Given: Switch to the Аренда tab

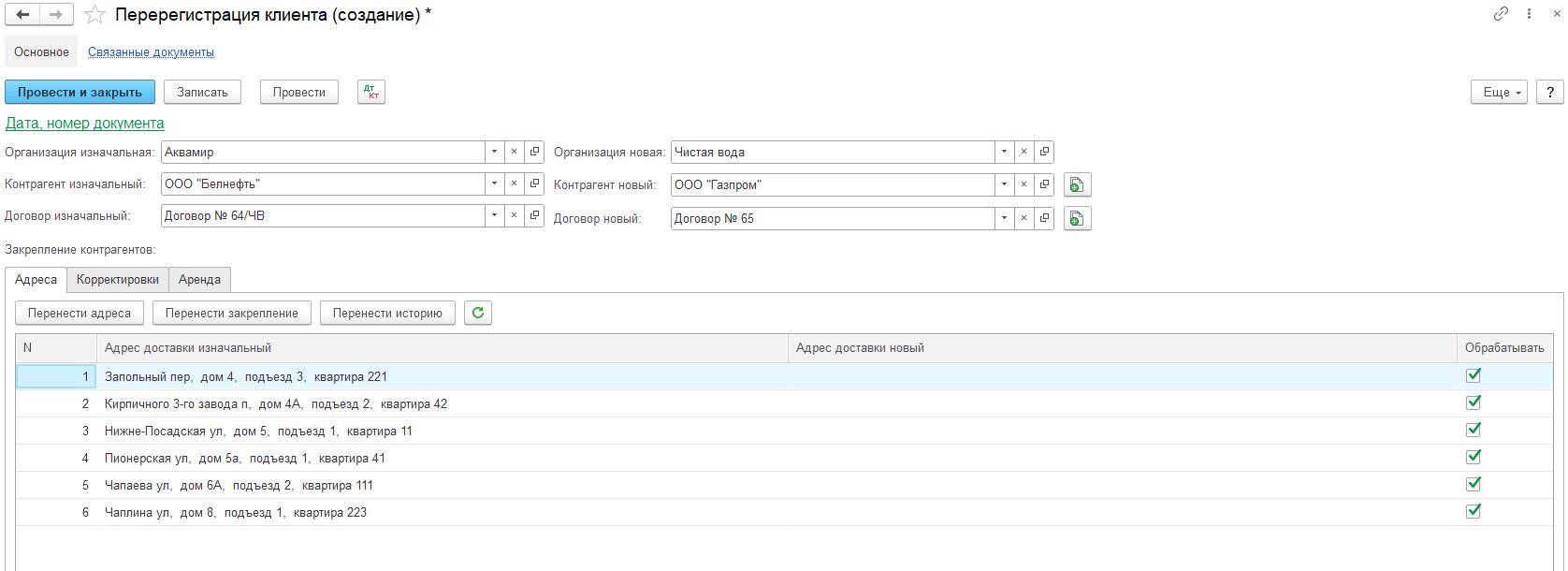Looking at the screenshot, I should click(x=199, y=280).
